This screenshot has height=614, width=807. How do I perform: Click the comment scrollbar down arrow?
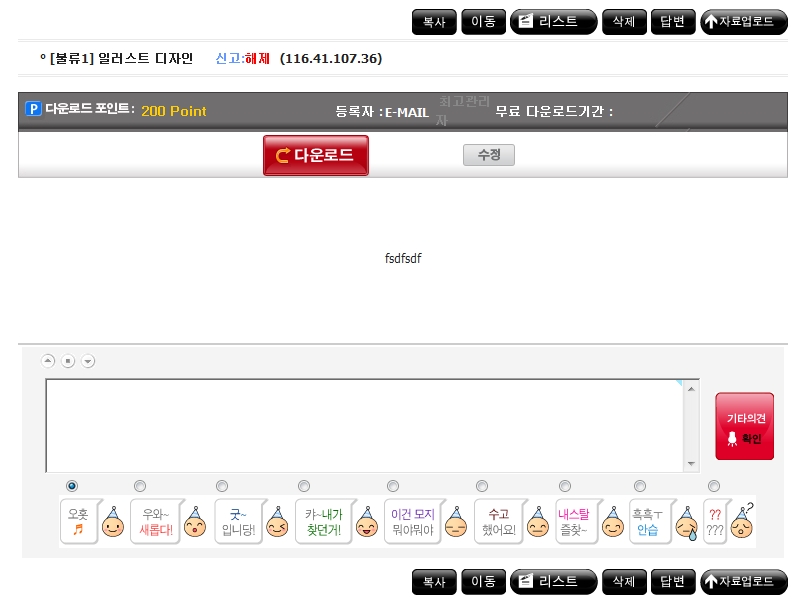click(x=691, y=464)
